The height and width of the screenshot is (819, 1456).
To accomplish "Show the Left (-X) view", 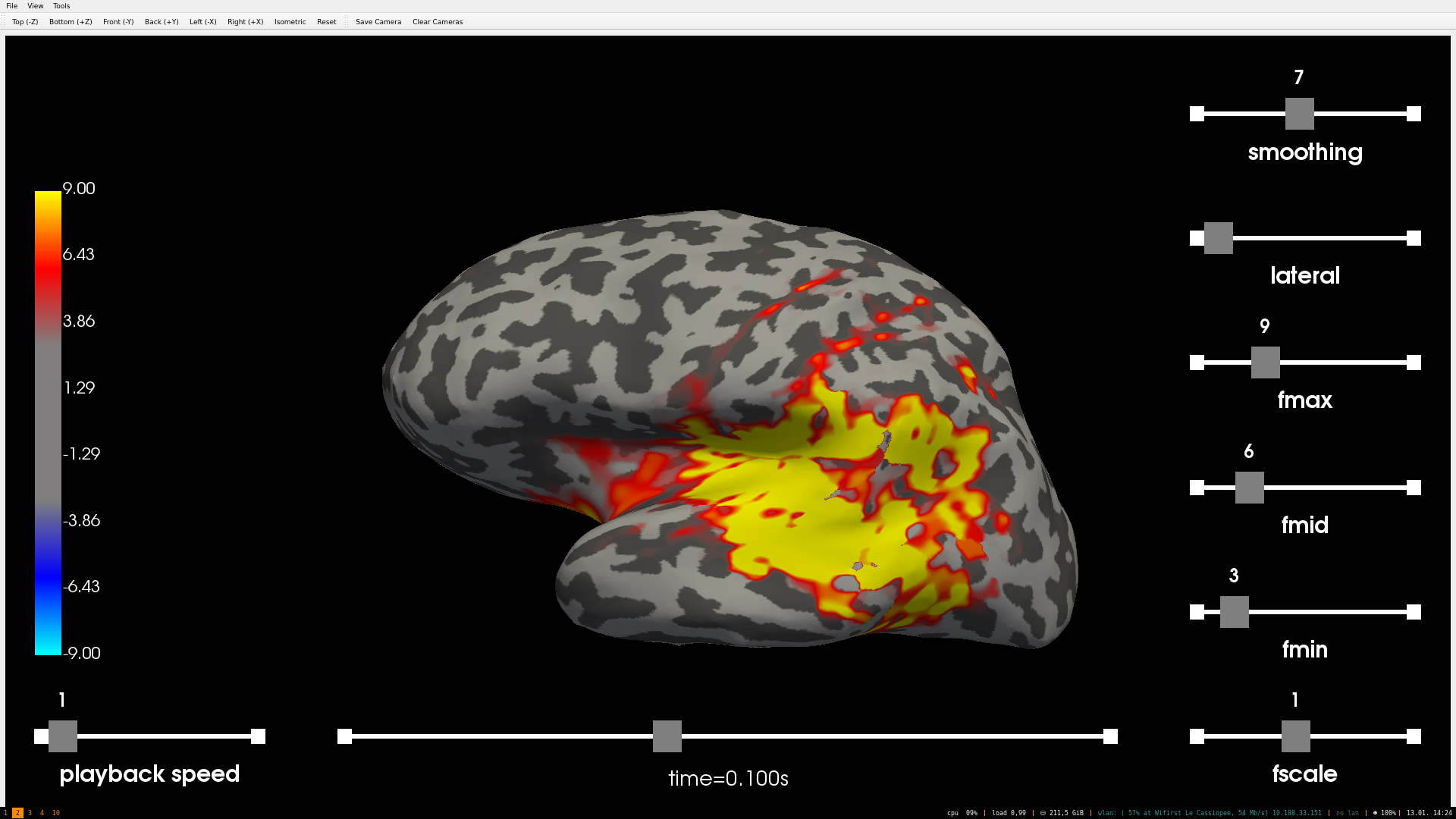I will click(202, 22).
